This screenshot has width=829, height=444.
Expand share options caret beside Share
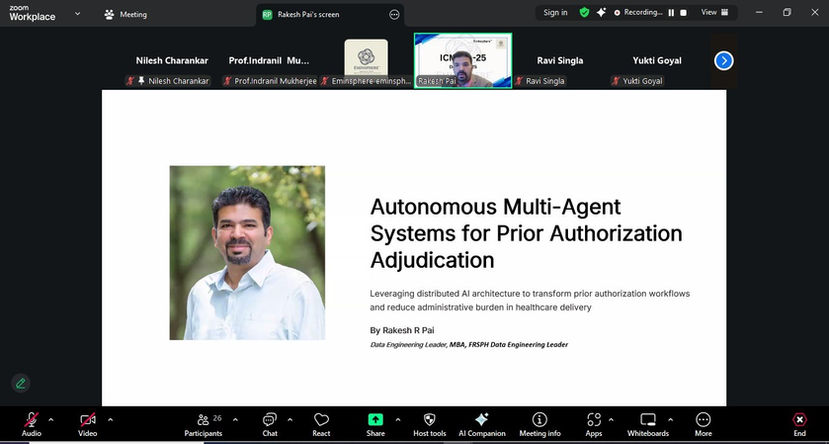[398, 420]
